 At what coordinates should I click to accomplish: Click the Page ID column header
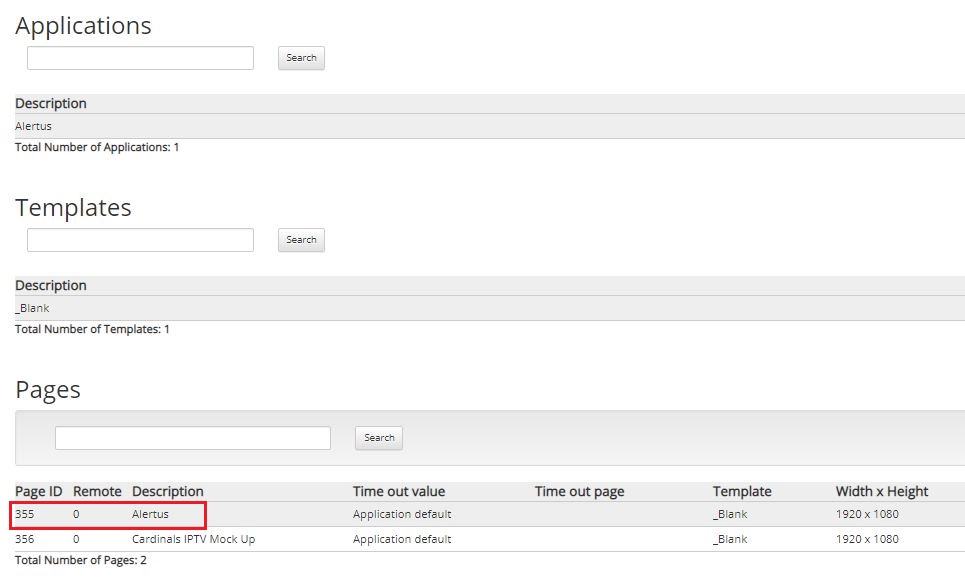39,491
